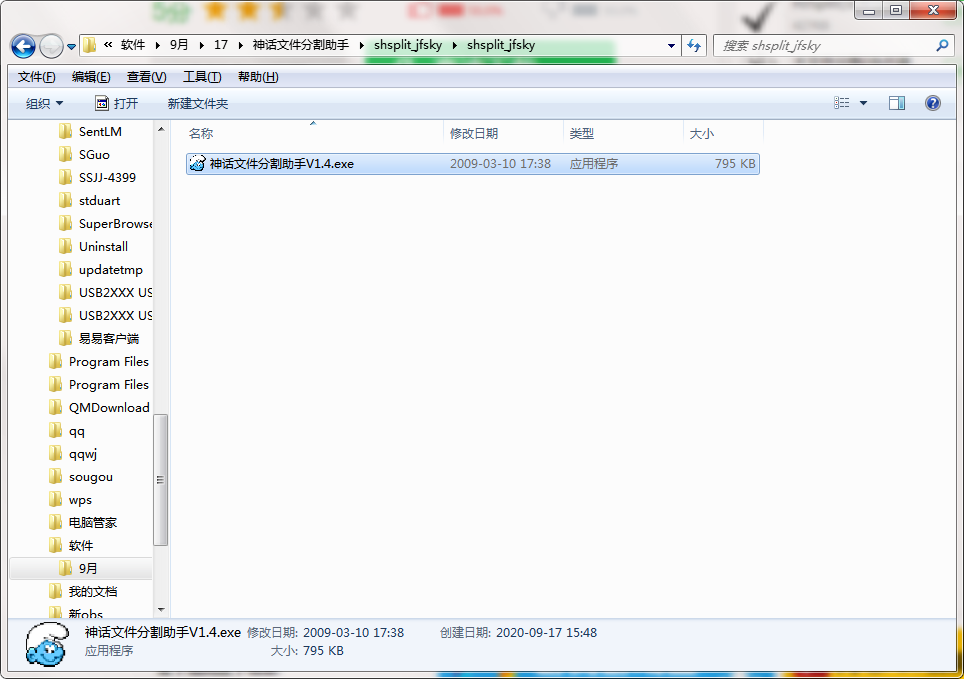Click the 打开 toolbar button

[117, 103]
